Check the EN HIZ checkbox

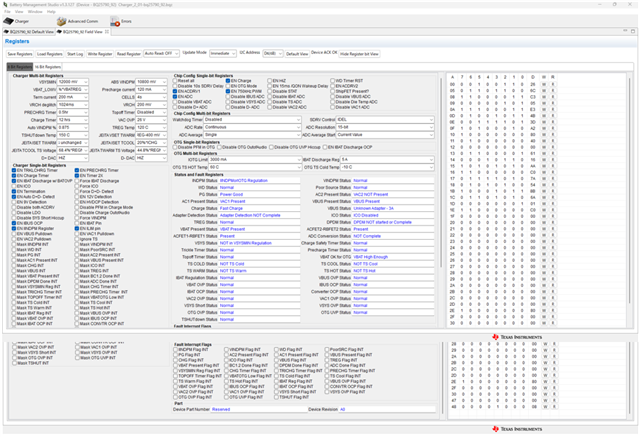(270, 81)
